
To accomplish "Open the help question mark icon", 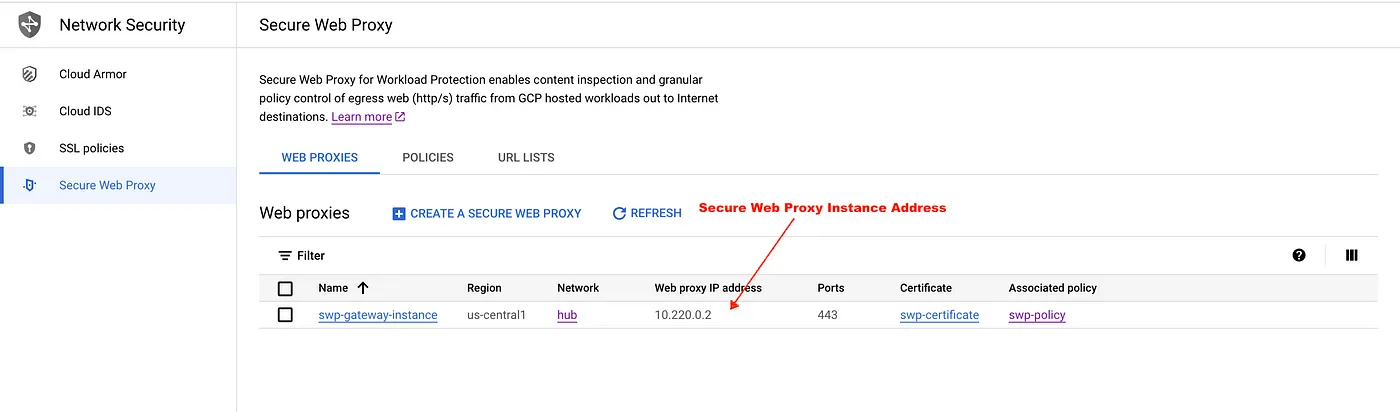I will (x=1299, y=255).
